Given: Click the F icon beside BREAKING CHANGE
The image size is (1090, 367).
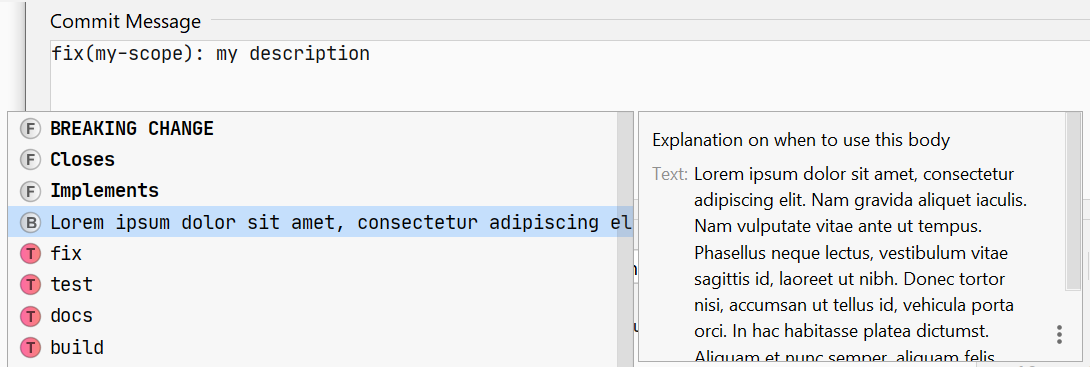Looking at the screenshot, I should point(30,129).
